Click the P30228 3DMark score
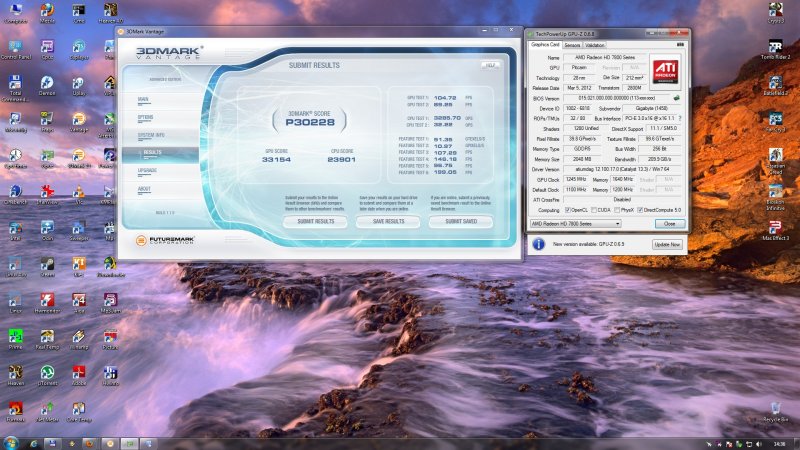Screen dimensions: 800x450 (310, 122)
